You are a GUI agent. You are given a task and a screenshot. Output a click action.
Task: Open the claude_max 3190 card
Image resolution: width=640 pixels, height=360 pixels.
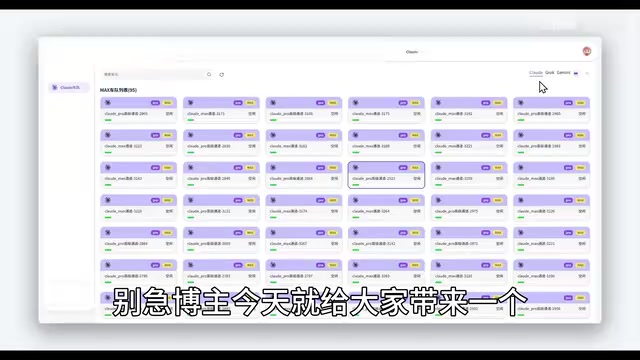tap(551, 272)
